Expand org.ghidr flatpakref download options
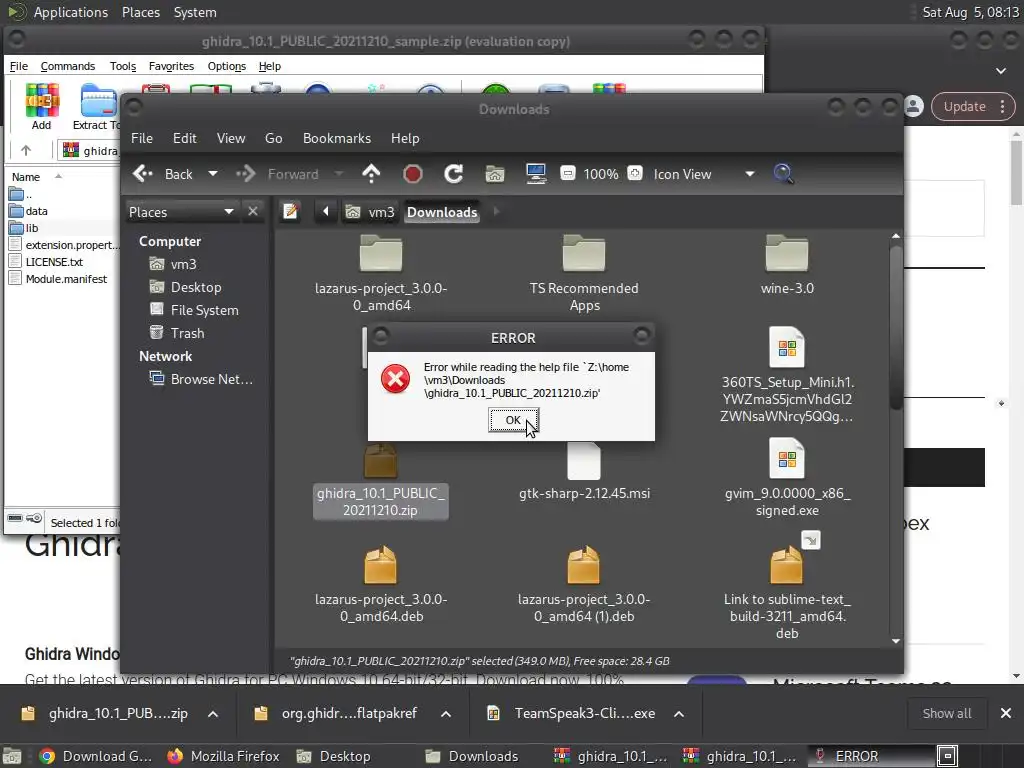1024x768 pixels. click(x=446, y=714)
